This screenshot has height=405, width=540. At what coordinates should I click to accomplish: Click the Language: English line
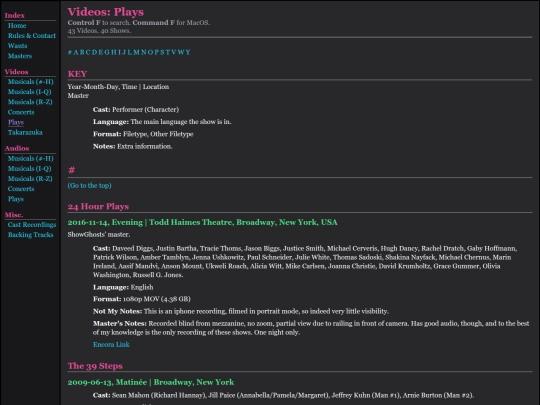(x=123, y=287)
